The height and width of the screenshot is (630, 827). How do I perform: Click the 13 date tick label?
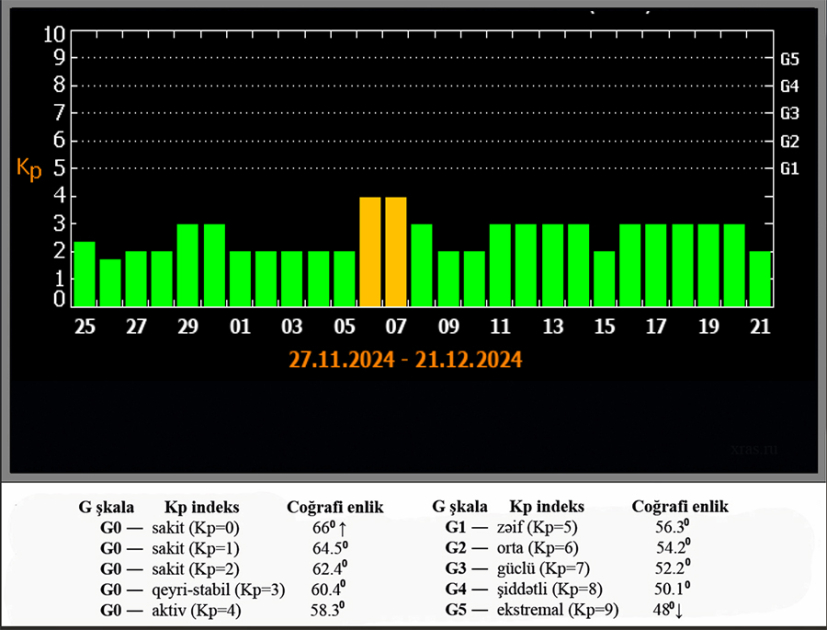tap(552, 326)
